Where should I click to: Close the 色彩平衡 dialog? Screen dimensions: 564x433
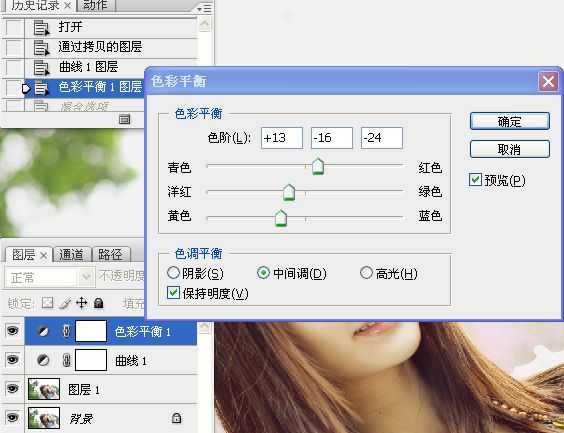click(548, 82)
